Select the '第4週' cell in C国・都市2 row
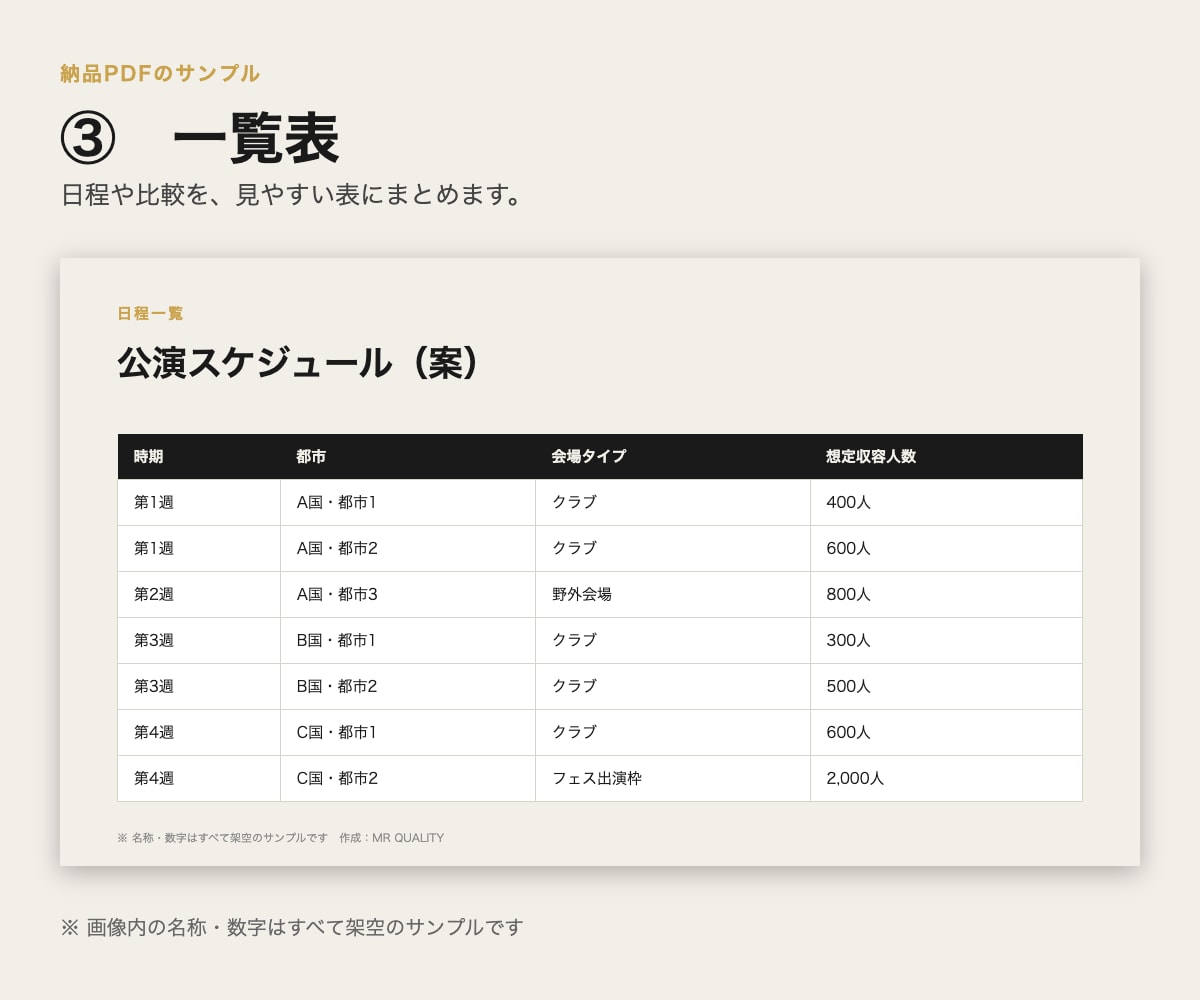 (199, 778)
